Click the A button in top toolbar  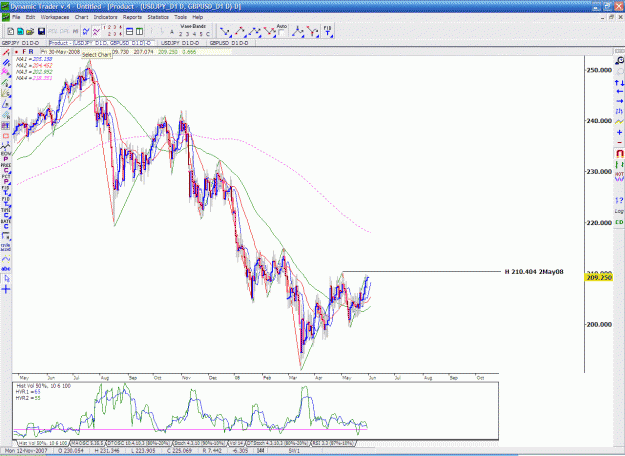click(x=172, y=32)
